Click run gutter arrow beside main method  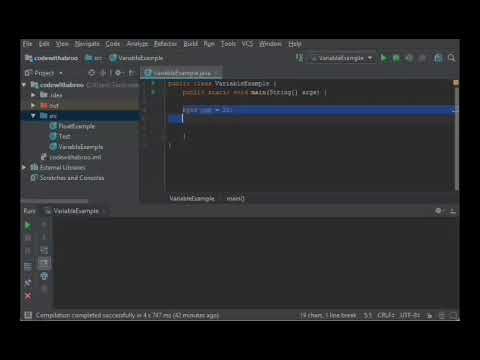pyautogui.click(x=153, y=92)
